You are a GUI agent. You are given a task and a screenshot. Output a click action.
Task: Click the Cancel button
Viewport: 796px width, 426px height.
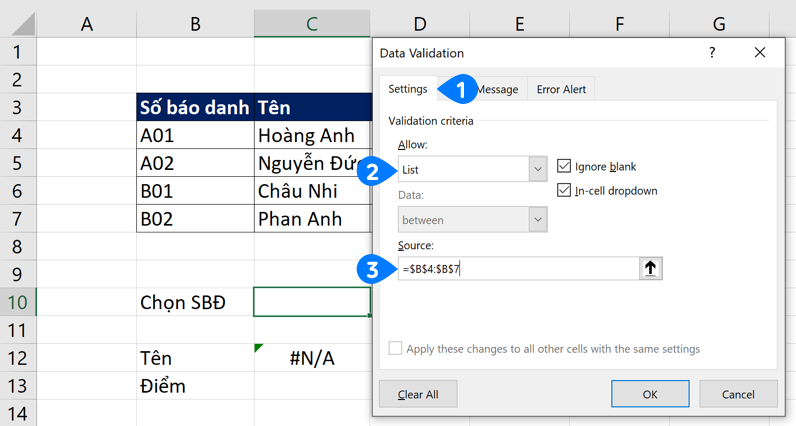[738, 394]
